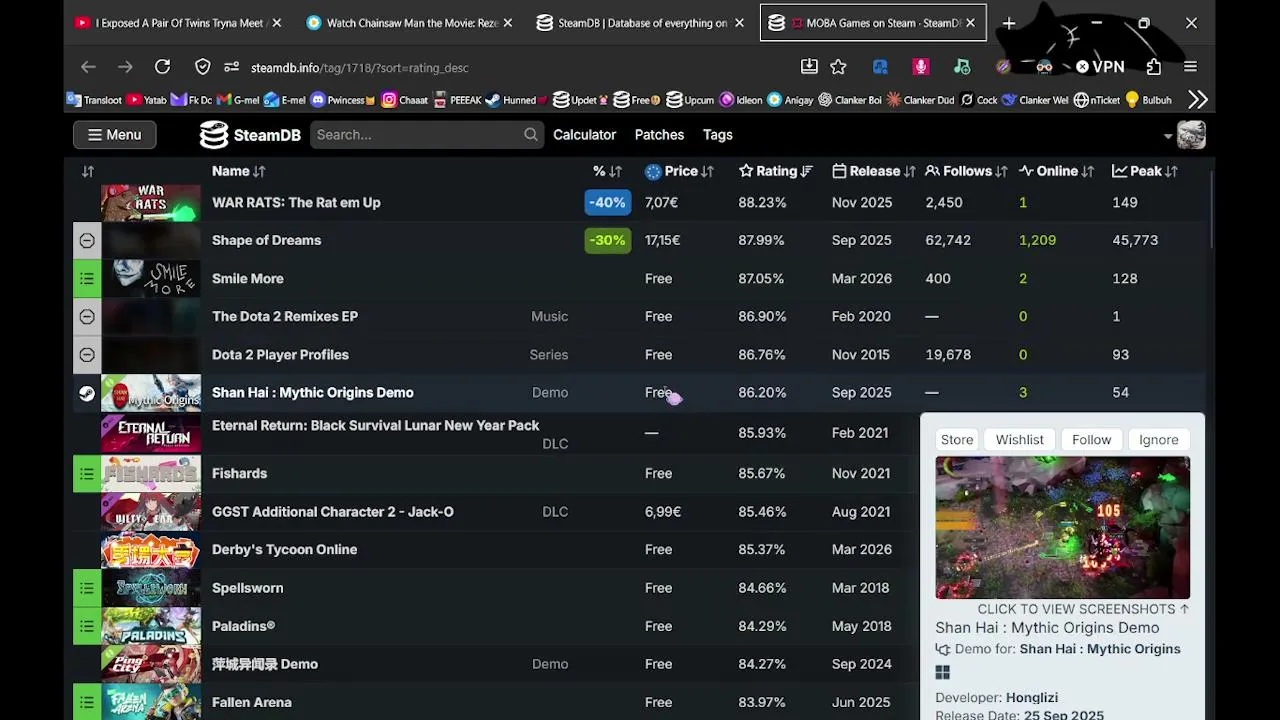This screenshot has height=720, width=1280.
Task: Click the Steam icon beside Shan Hai row
Action: click(87, 393)
